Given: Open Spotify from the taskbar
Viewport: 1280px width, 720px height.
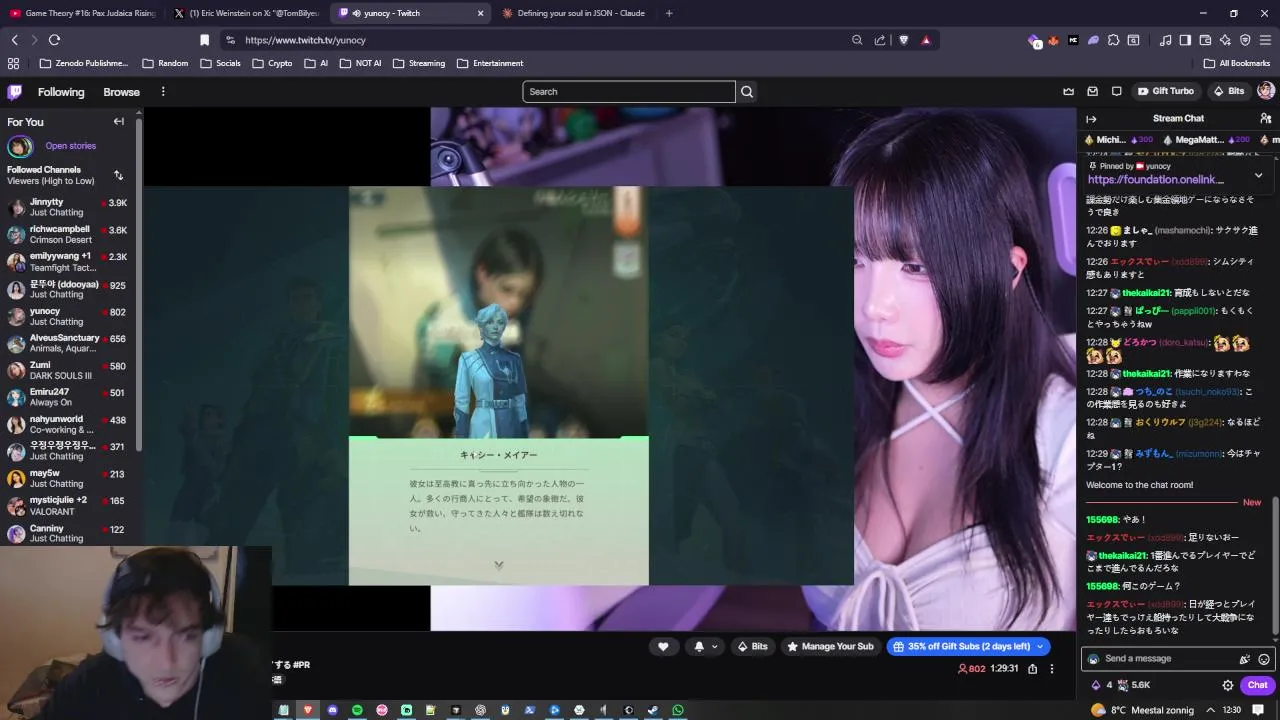Looking at the screenshot, I should click(x=357, y=710).
